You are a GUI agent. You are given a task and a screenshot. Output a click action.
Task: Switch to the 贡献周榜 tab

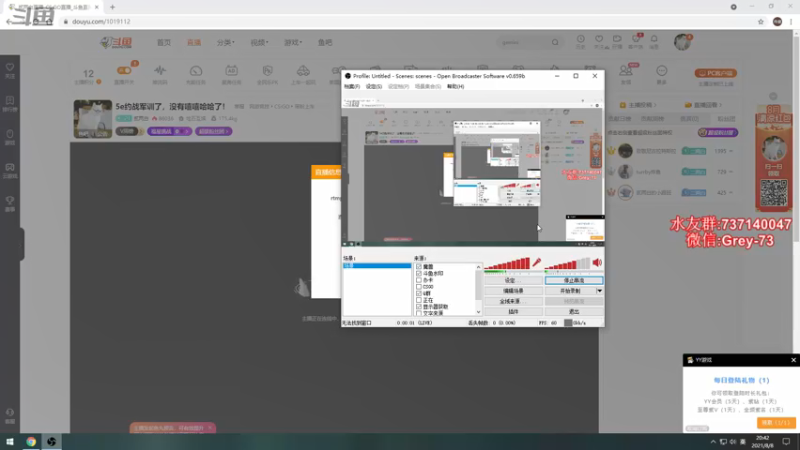click(653, 118)
